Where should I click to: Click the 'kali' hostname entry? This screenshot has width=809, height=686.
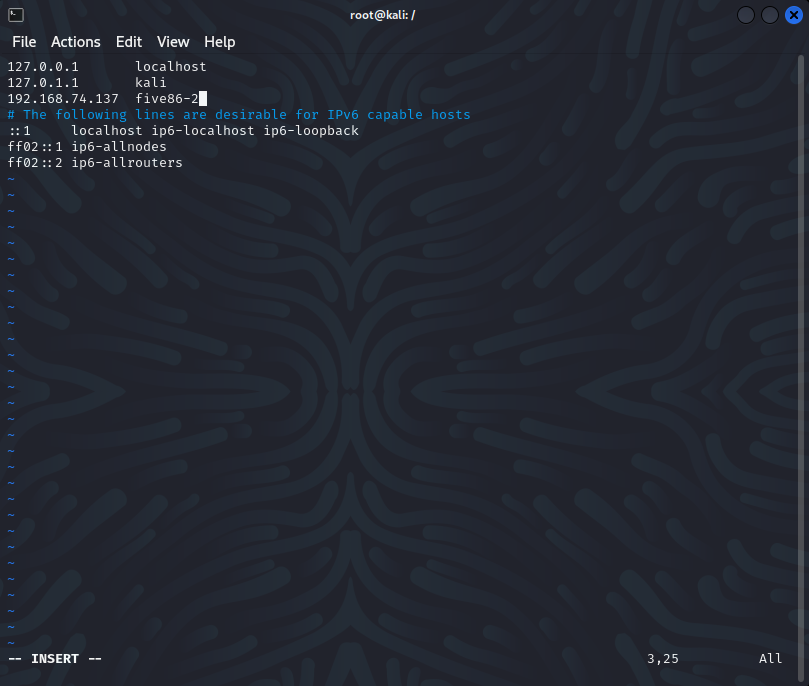tap(151, 83)
